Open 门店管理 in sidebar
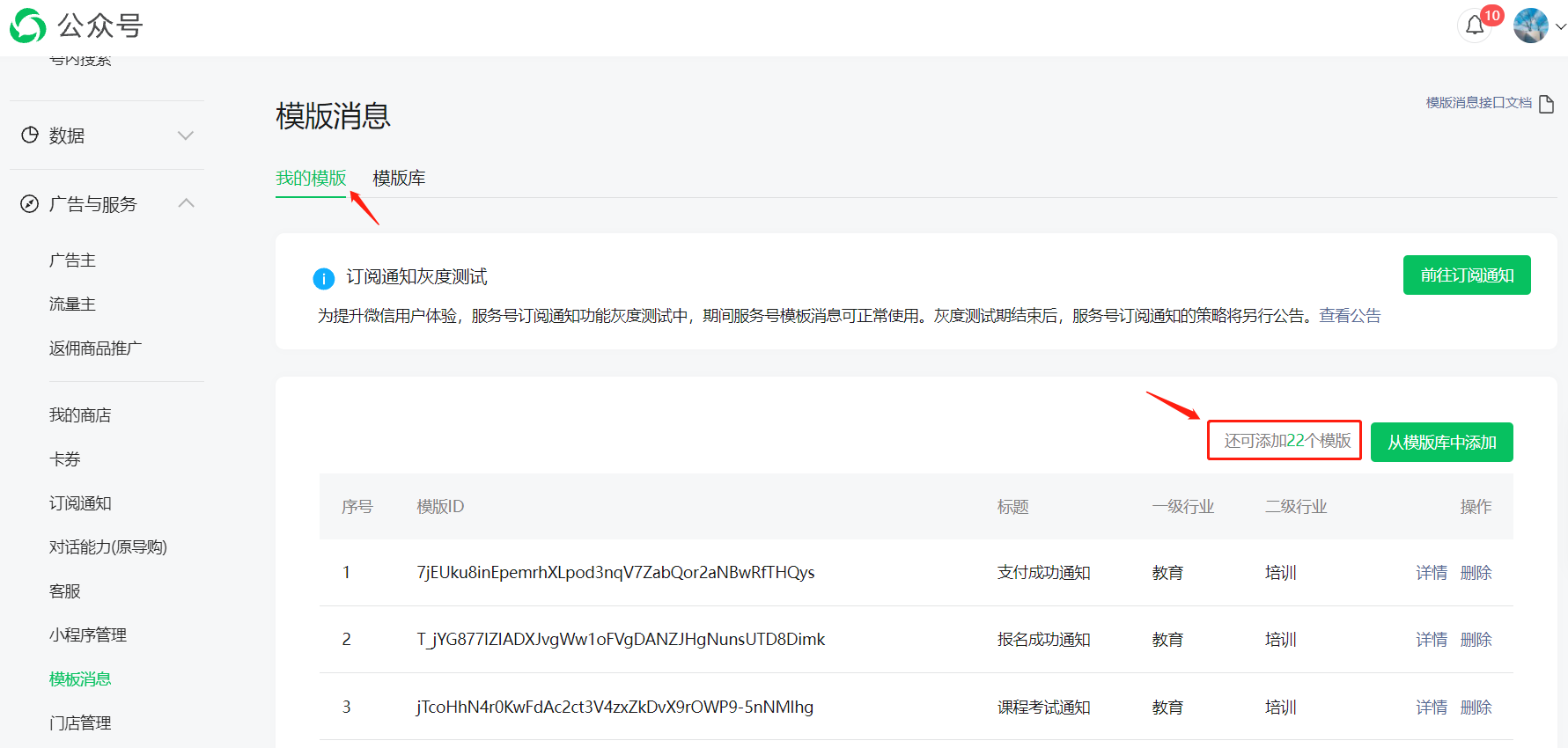Viewport: 1568px width, 748px height. [x=80, y=723]
